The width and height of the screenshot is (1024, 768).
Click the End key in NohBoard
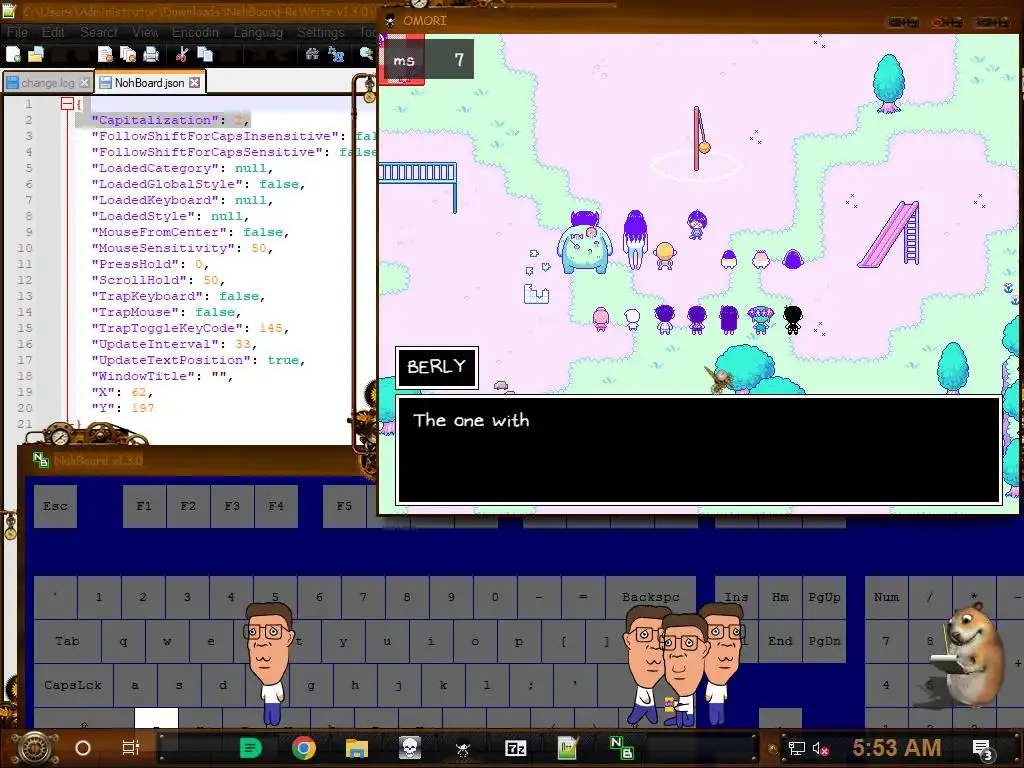point(780,641)
